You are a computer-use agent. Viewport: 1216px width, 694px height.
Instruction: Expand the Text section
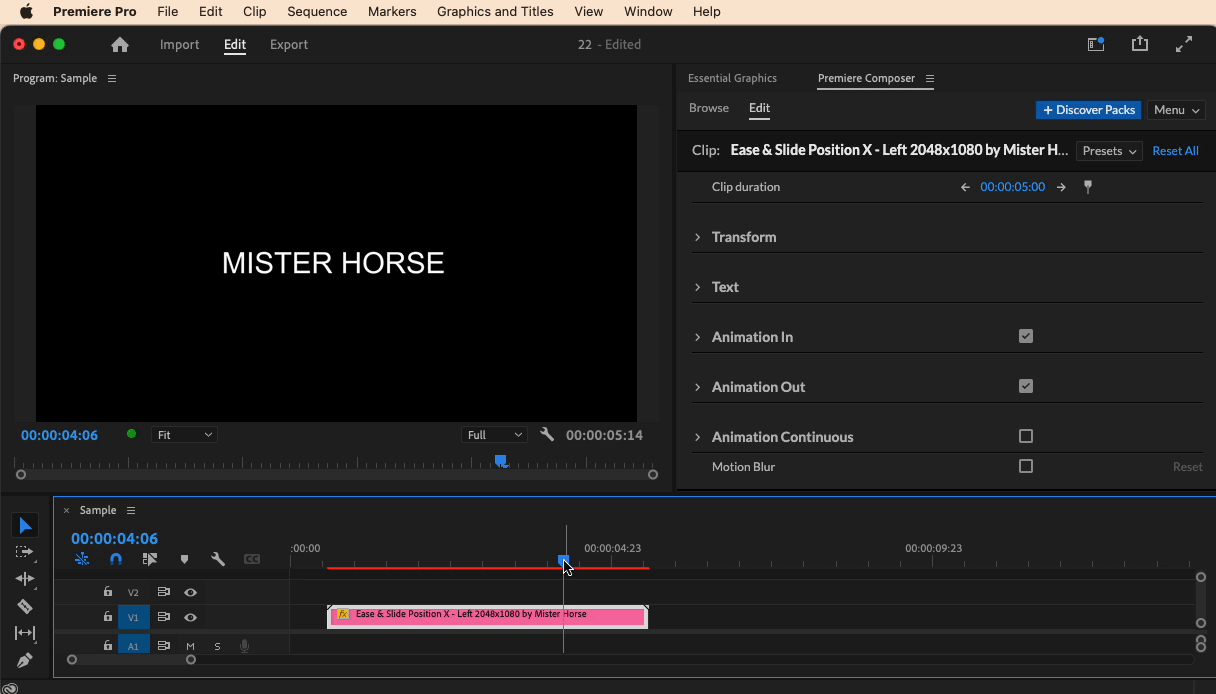tap(698, 287)
